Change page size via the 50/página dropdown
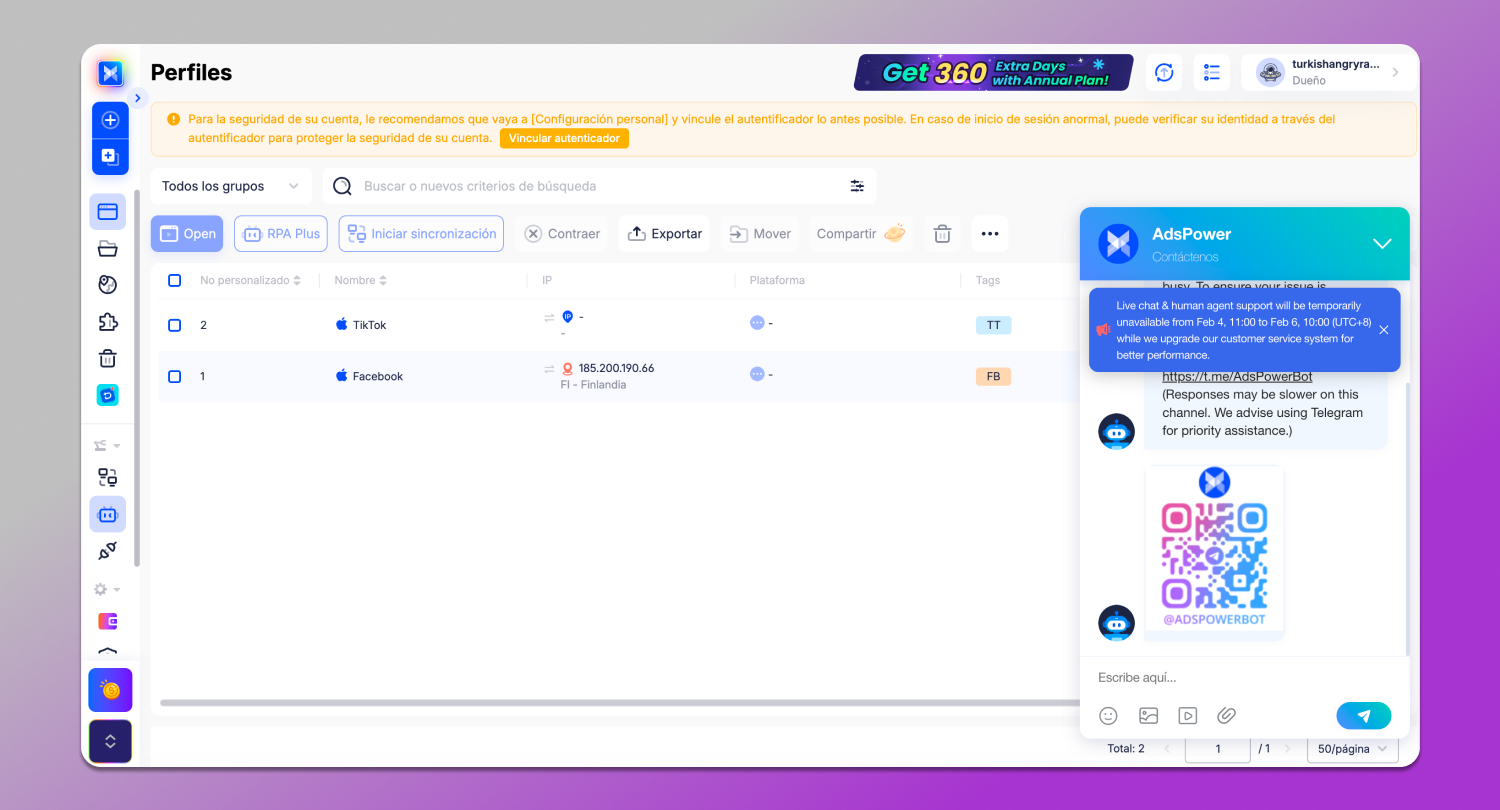 tap(1352, 748)
